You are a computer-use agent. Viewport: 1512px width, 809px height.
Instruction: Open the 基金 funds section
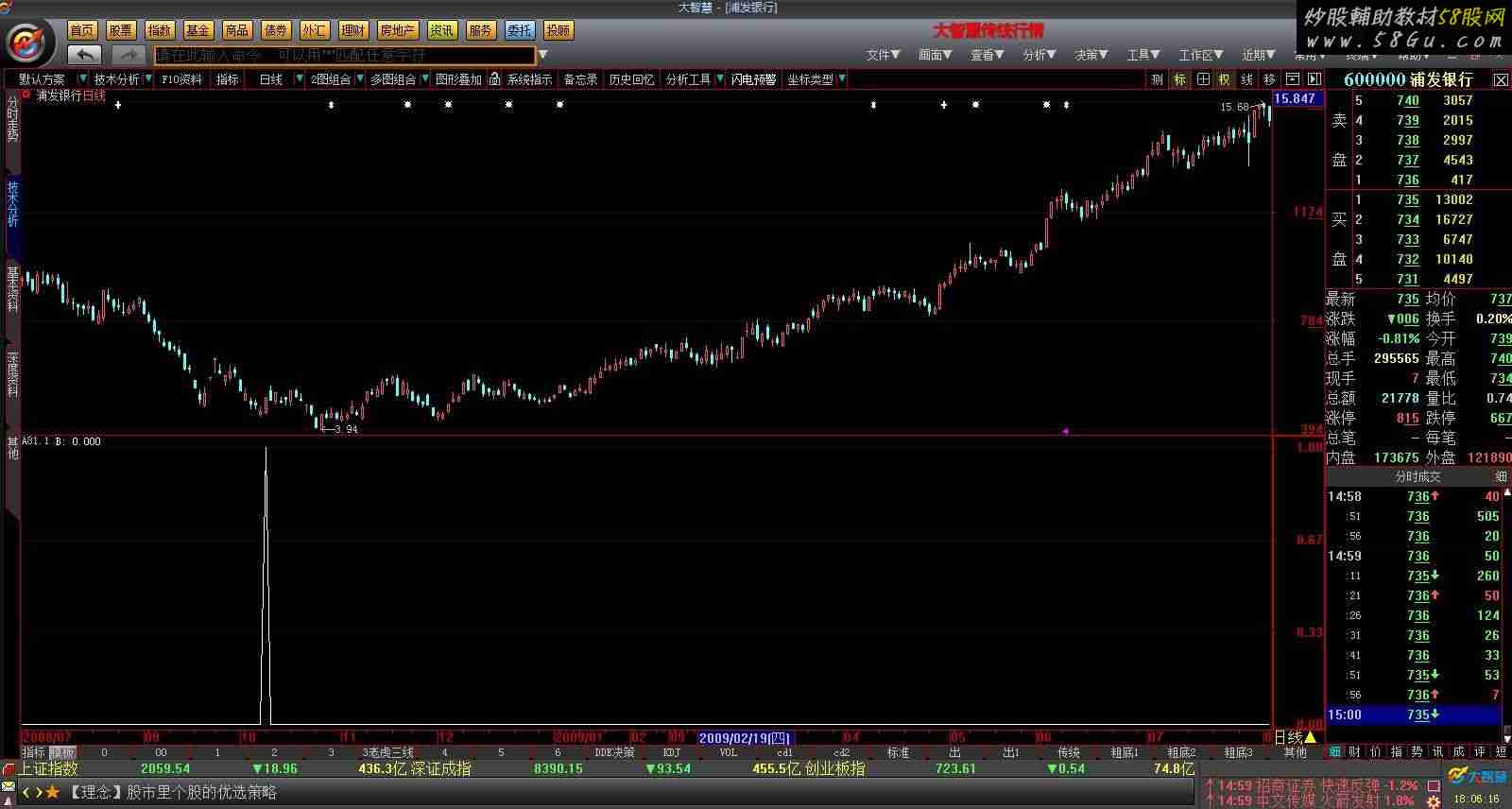click(x=198, y=30)
